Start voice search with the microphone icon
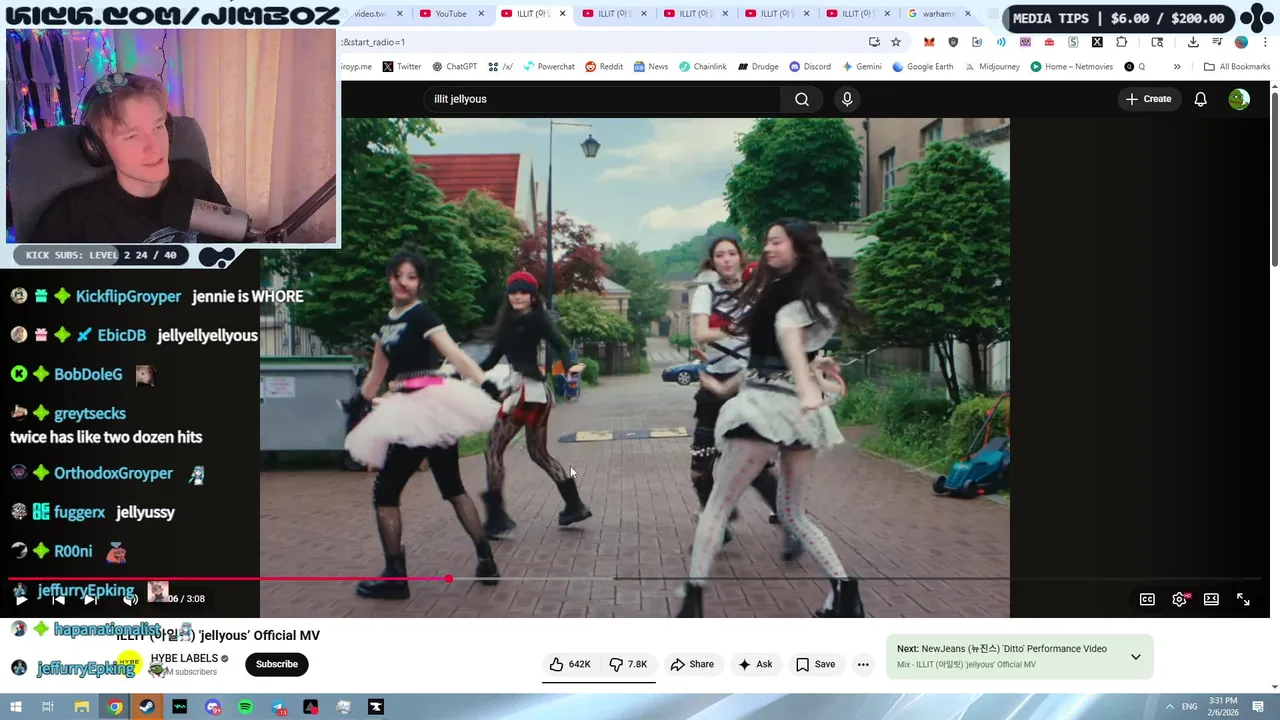 847,99
